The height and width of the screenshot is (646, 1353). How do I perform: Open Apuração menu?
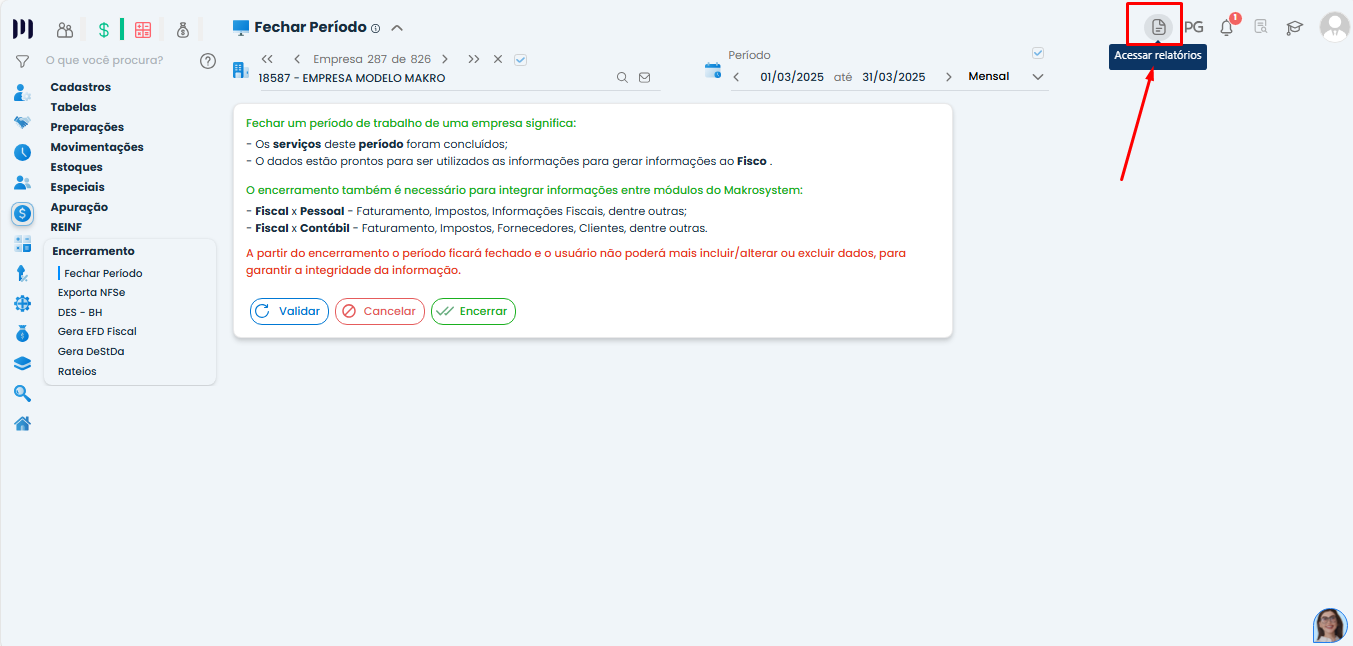tap(79, 207)
